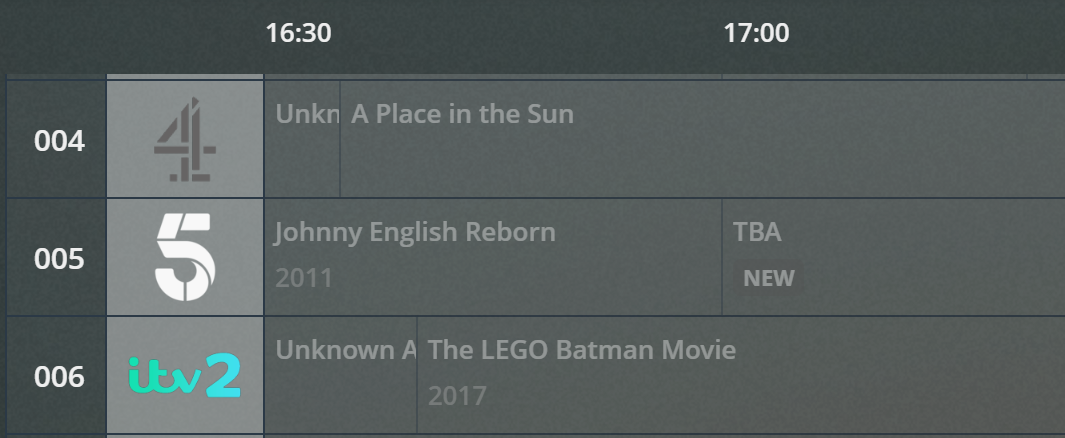Open The LEGO Batman Movie

click(x=582, y=350)
